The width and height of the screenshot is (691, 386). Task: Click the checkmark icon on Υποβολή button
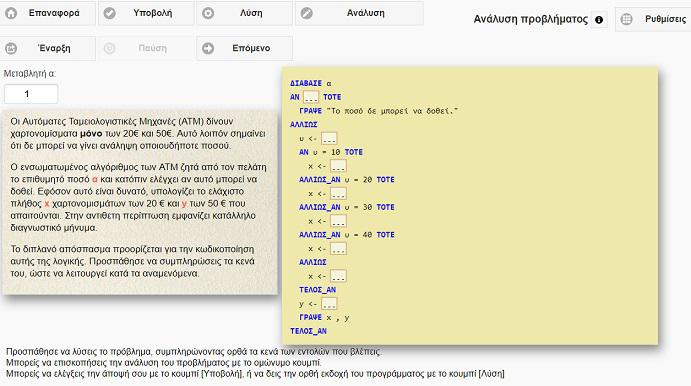coord(110,13)
